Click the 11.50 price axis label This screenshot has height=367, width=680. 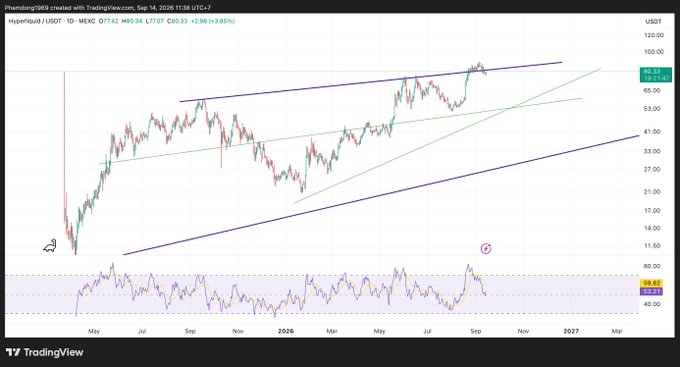pyautogui.click(x=652, y=246)
